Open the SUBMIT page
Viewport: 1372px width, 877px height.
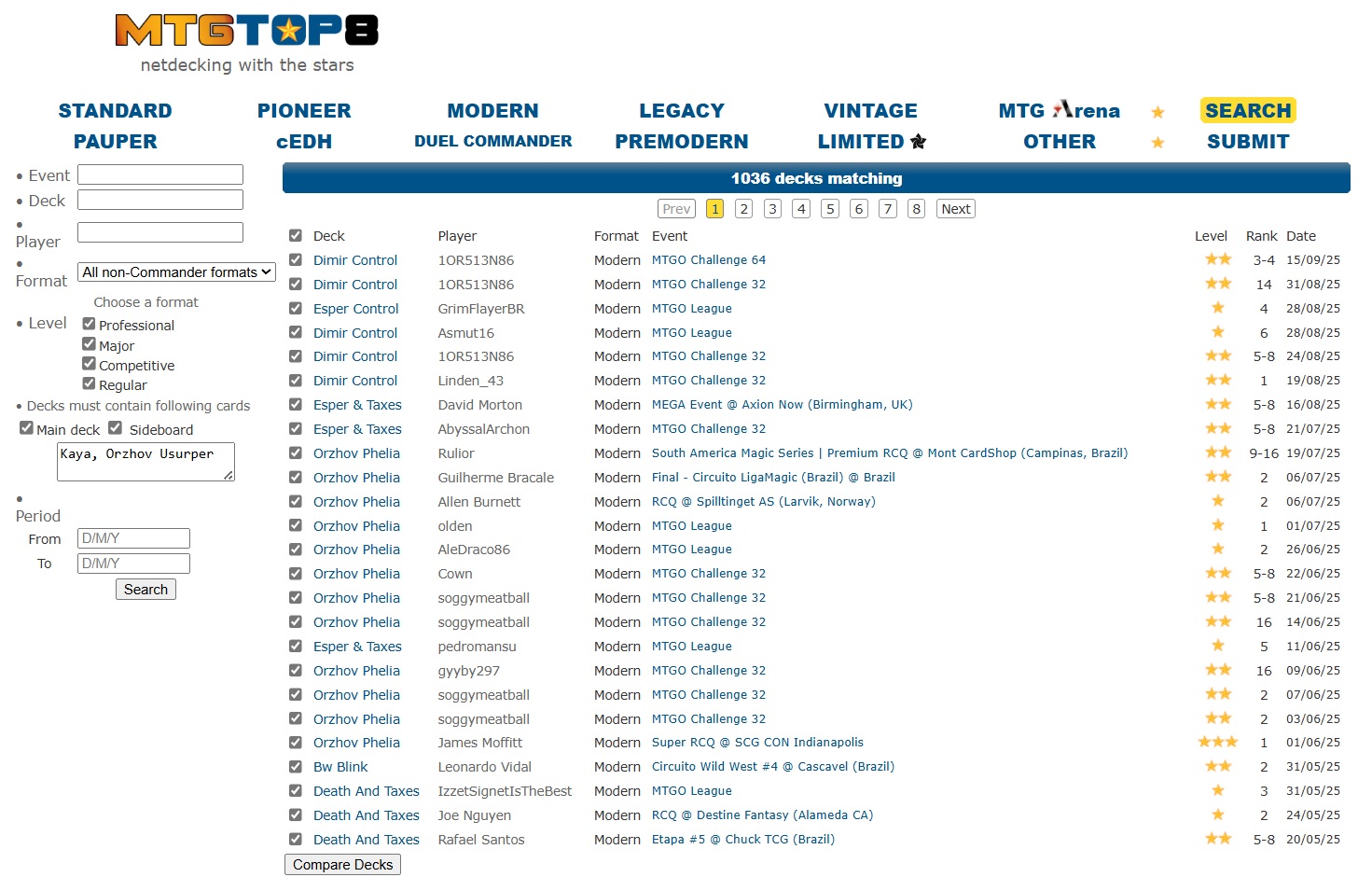click(x=1248, y=142)
